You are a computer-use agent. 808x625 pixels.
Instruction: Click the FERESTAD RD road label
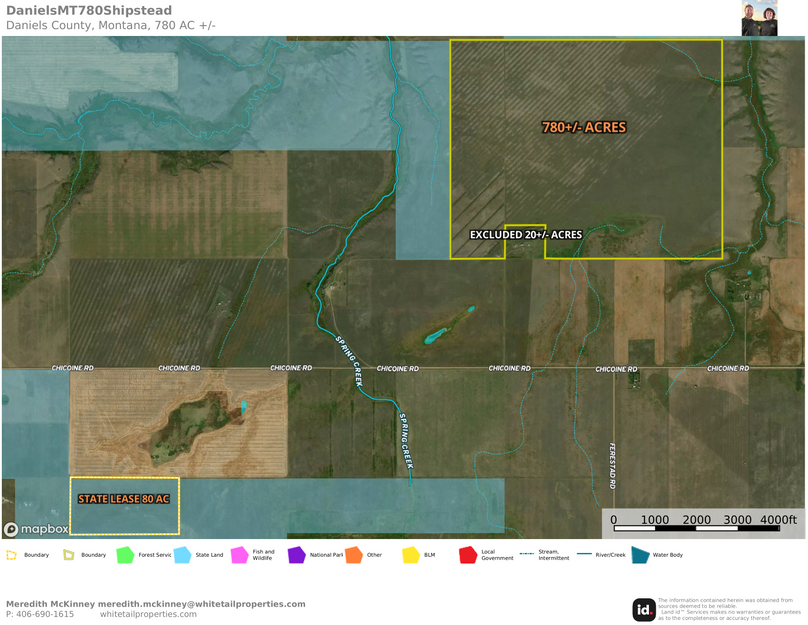(613, 467)
